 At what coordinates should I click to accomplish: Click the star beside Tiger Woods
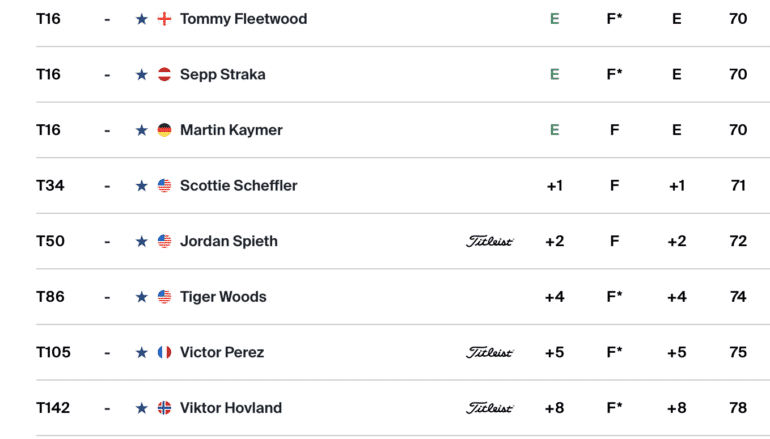tap(142, 297)
